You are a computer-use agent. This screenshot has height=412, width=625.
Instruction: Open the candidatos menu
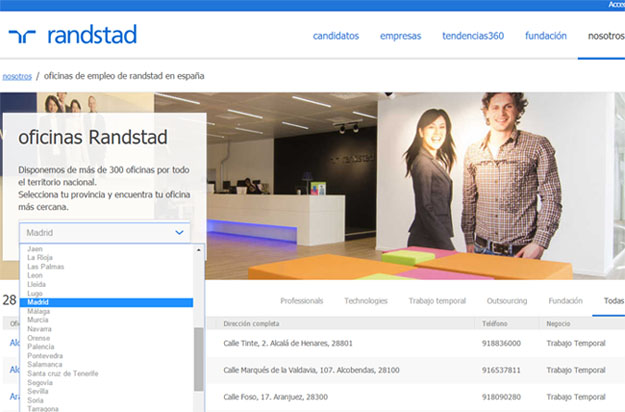pos(336,36)
